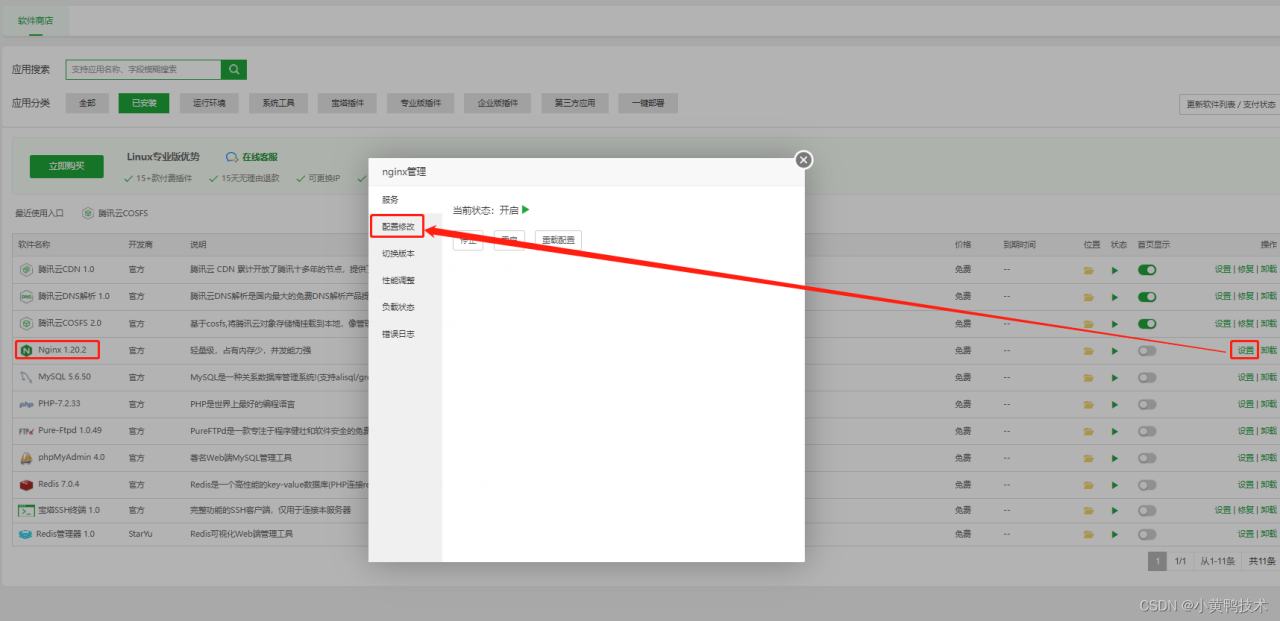Image resolution: width=1280 pixels, height=621 pixels.
Task: Toggle 首页显示 for Pure-Ftpd
Action: pos(1147,431)
